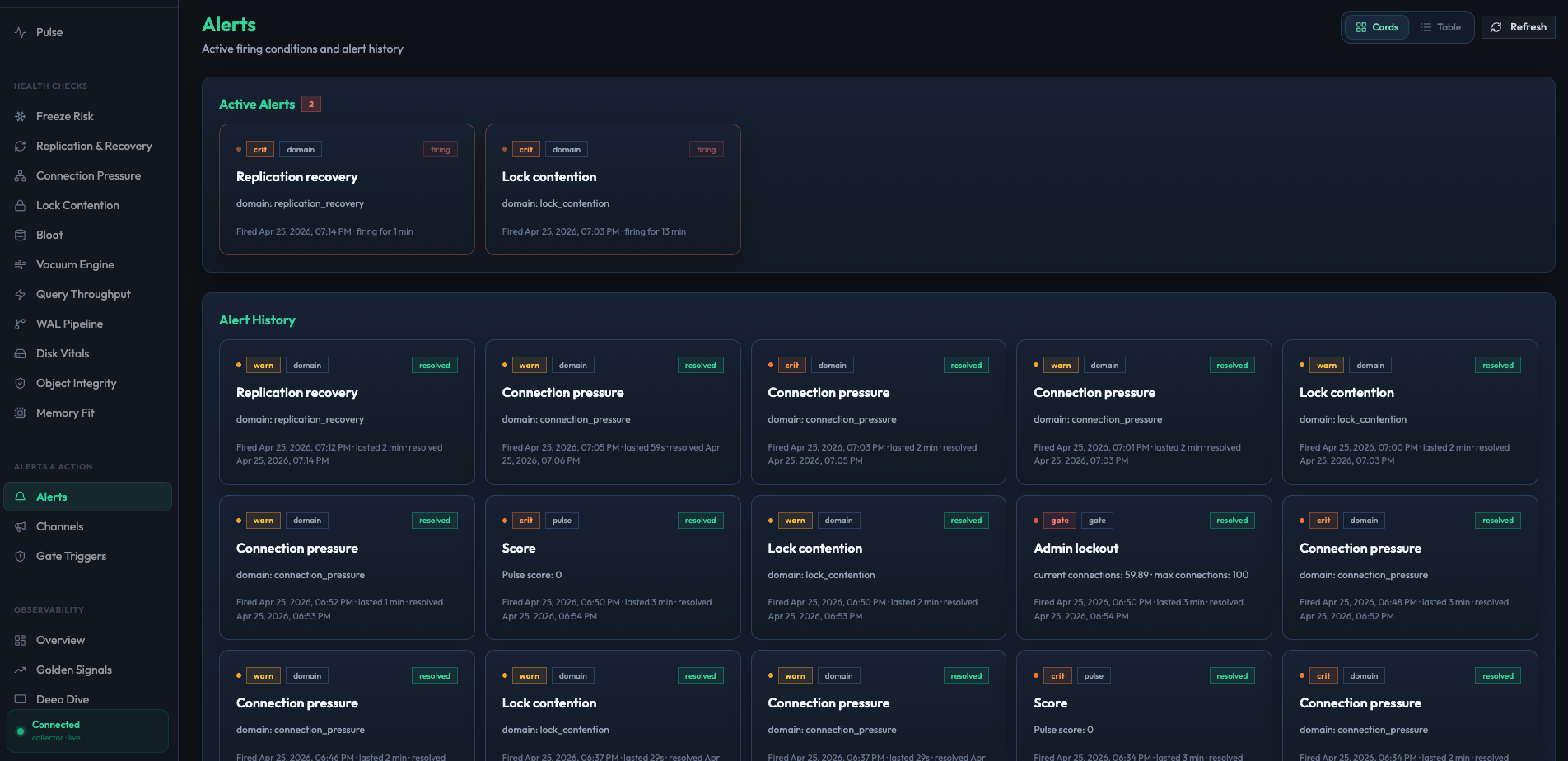
Task: Click firing badge on Replication recovery
Action: tap(441, 150)
